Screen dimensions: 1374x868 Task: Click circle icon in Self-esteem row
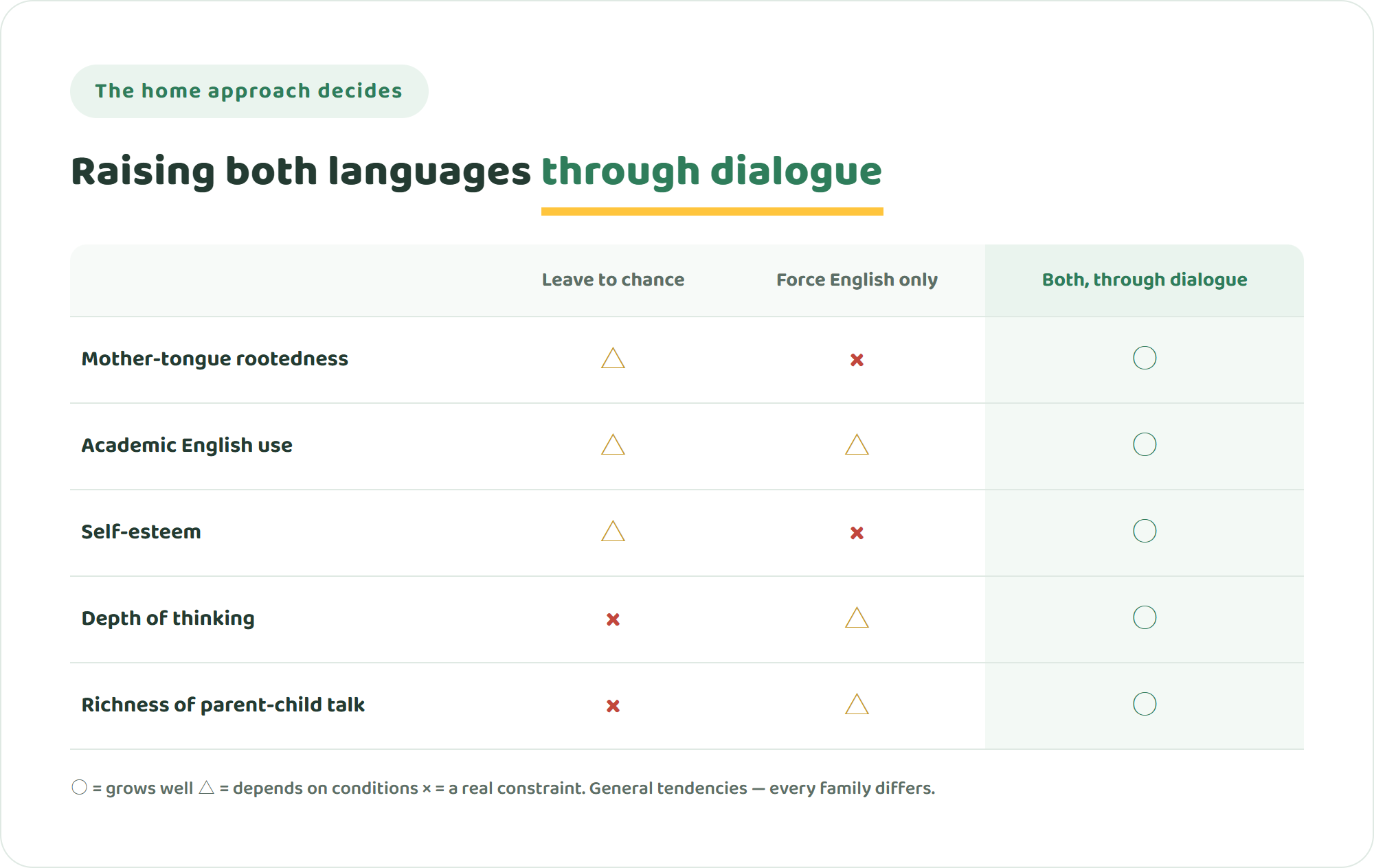pos(1145,531)
